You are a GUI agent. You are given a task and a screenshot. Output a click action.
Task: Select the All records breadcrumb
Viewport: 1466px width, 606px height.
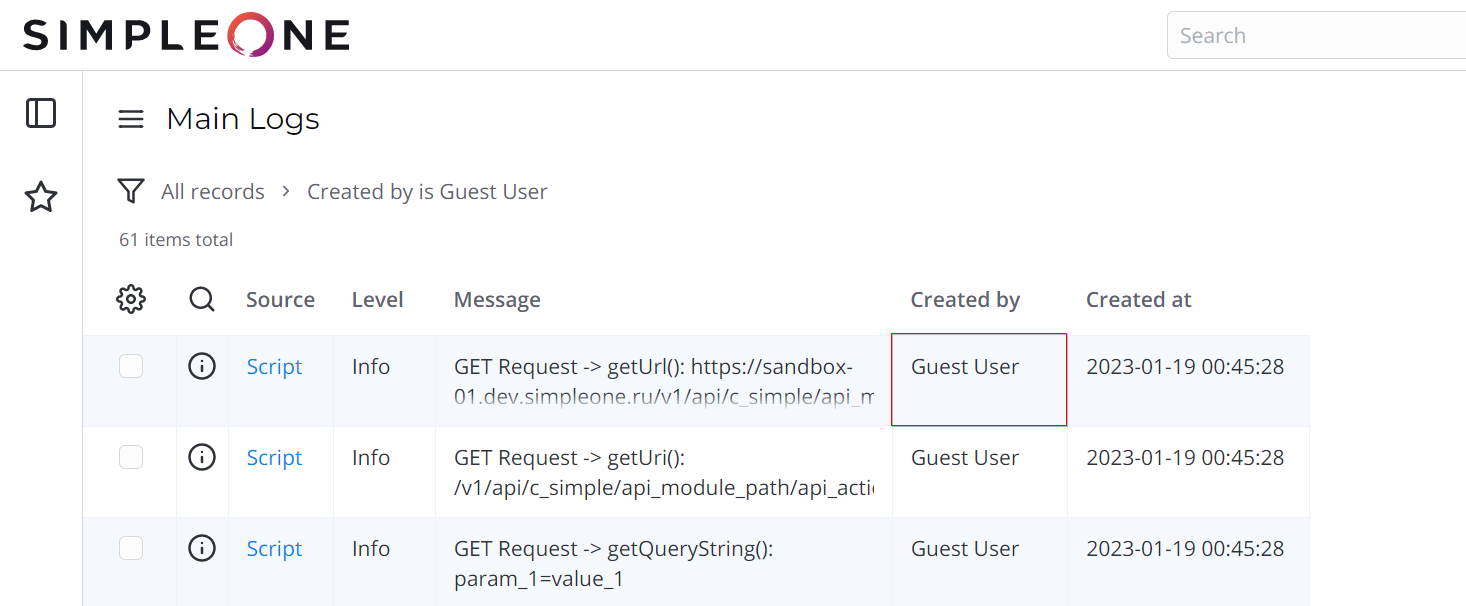click(x=212, y=192)
